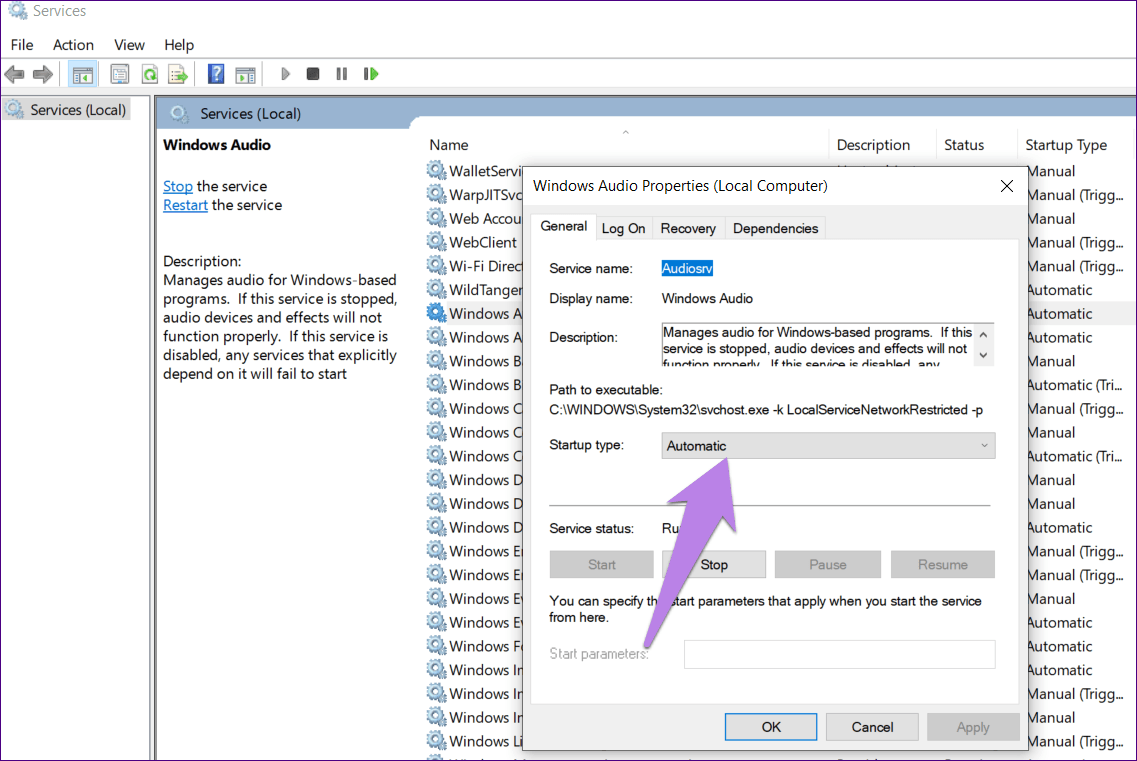Viewport: 1137px width, 761px height.
Task: Click the Cancel button
Action: click(872, 727)
